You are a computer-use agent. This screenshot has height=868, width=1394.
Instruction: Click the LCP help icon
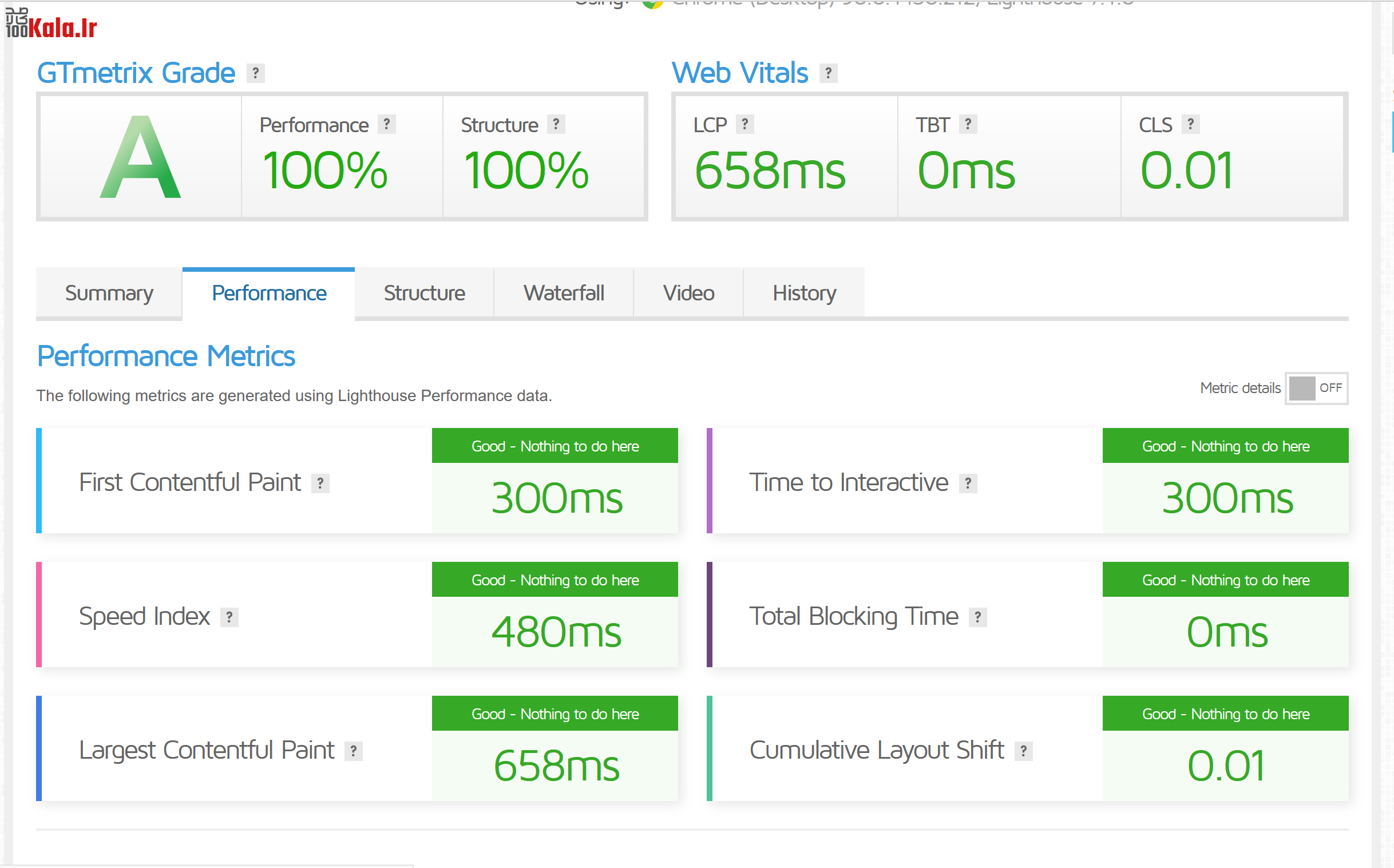(x=744, y=125)
